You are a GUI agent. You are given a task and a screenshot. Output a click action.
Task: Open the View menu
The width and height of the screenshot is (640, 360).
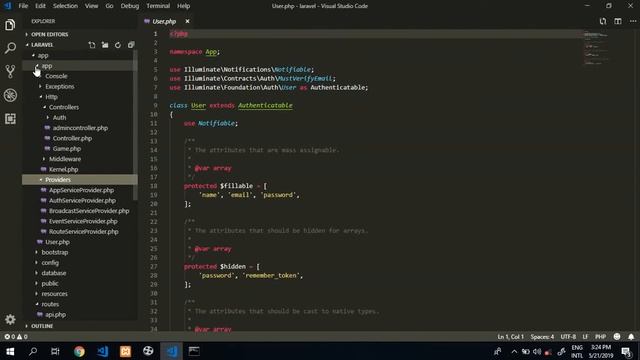(91, 6)
